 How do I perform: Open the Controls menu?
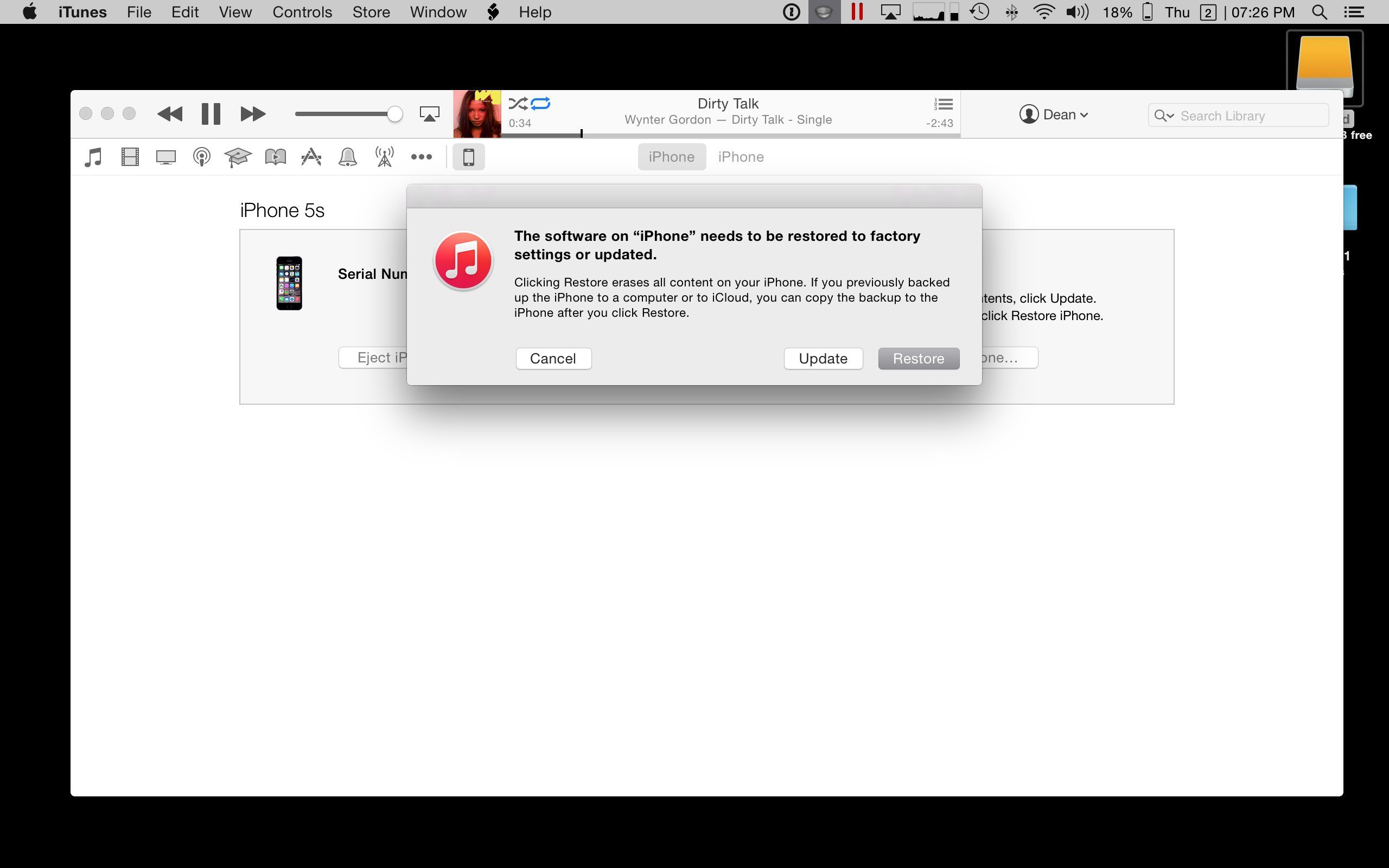[x=302, y=12]
